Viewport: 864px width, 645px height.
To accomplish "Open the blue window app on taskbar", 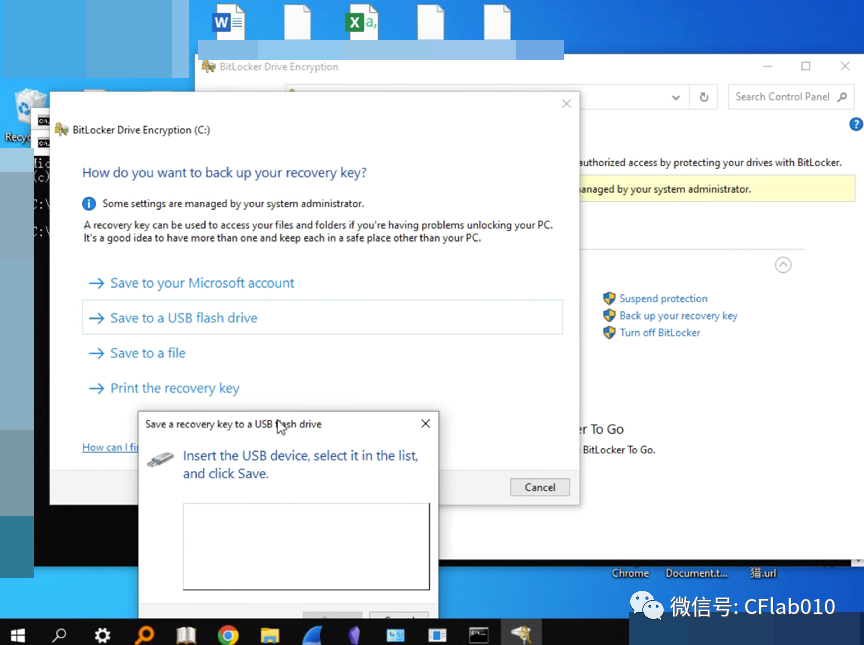I will click(x=437, y=635).
